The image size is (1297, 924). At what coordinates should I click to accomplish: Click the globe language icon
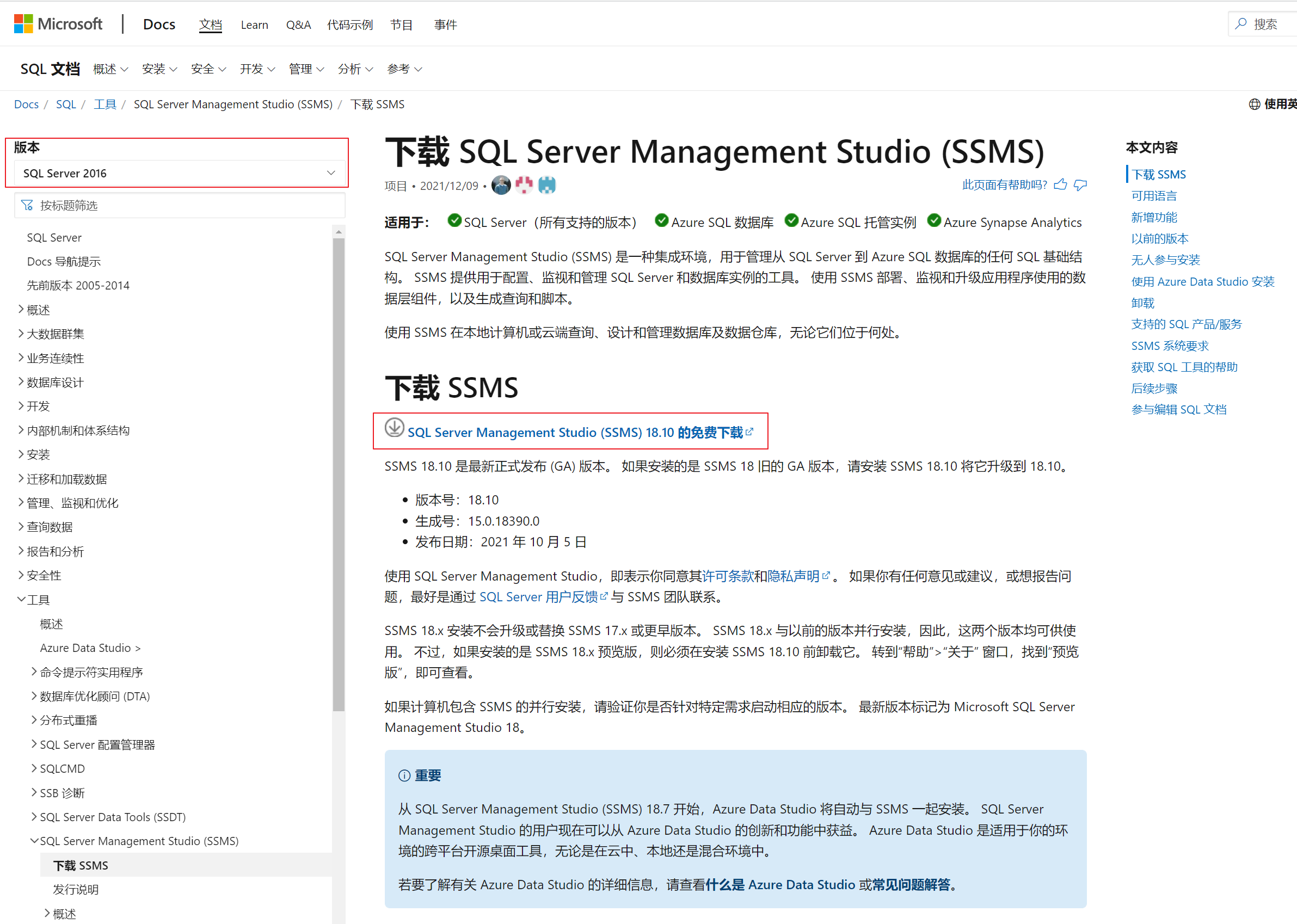[x=1255, y=104]
